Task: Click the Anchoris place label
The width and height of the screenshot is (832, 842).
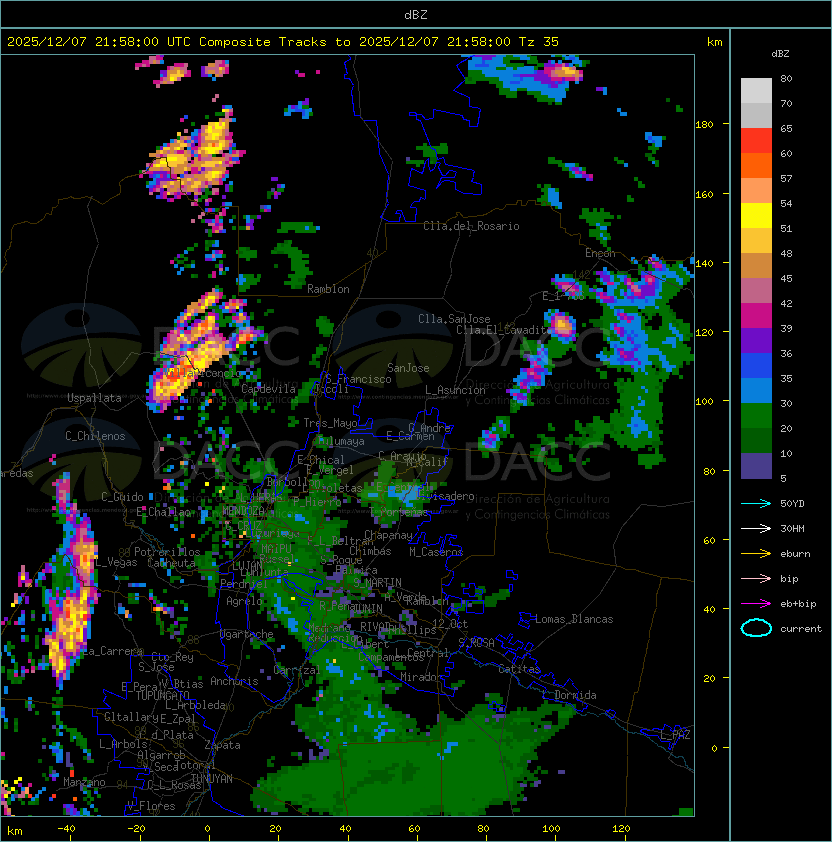Action: (234, 681)
